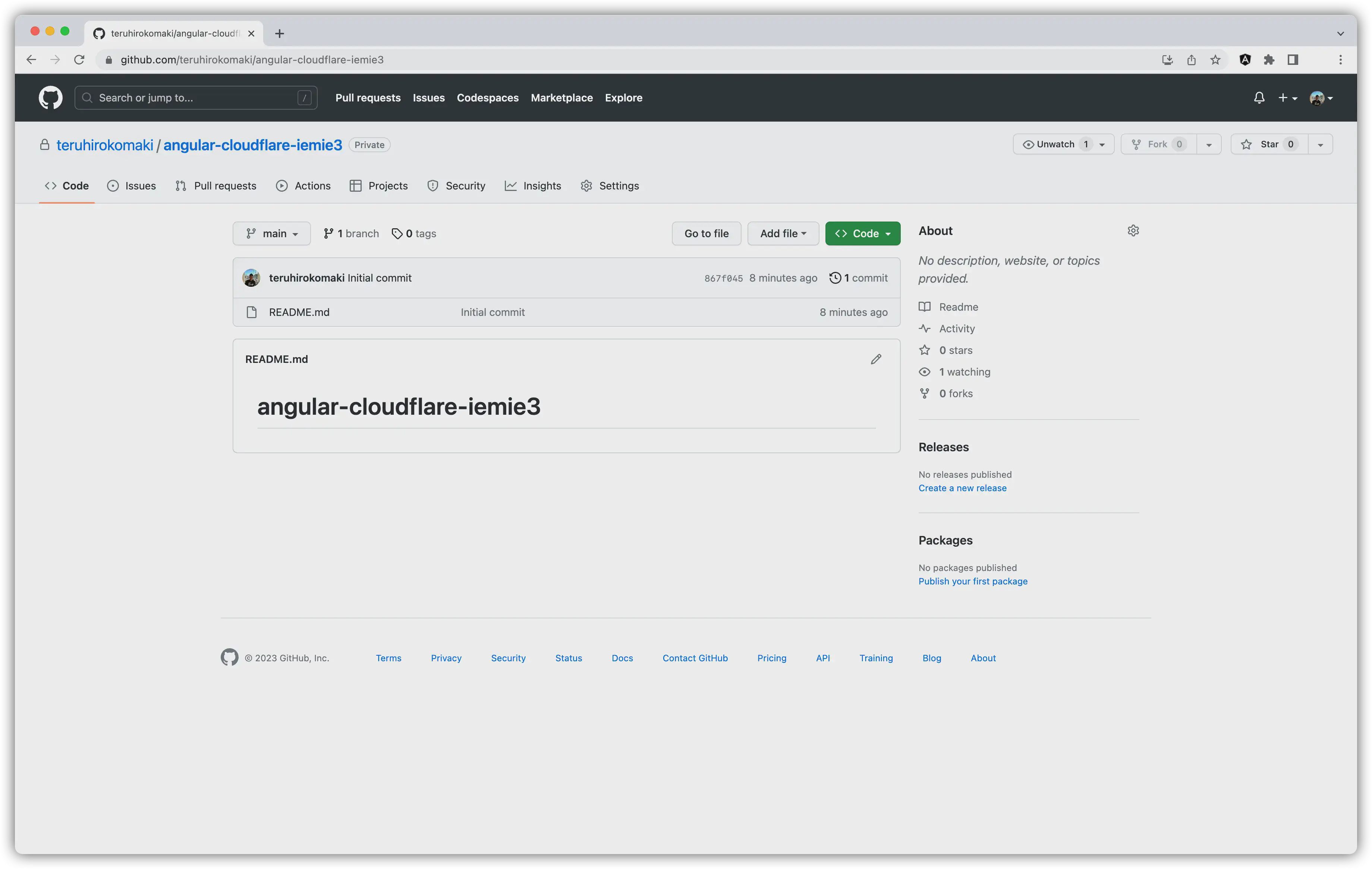Bookmark page with the star icon in address bar
1372x869 pixels.
point(1215,59)
